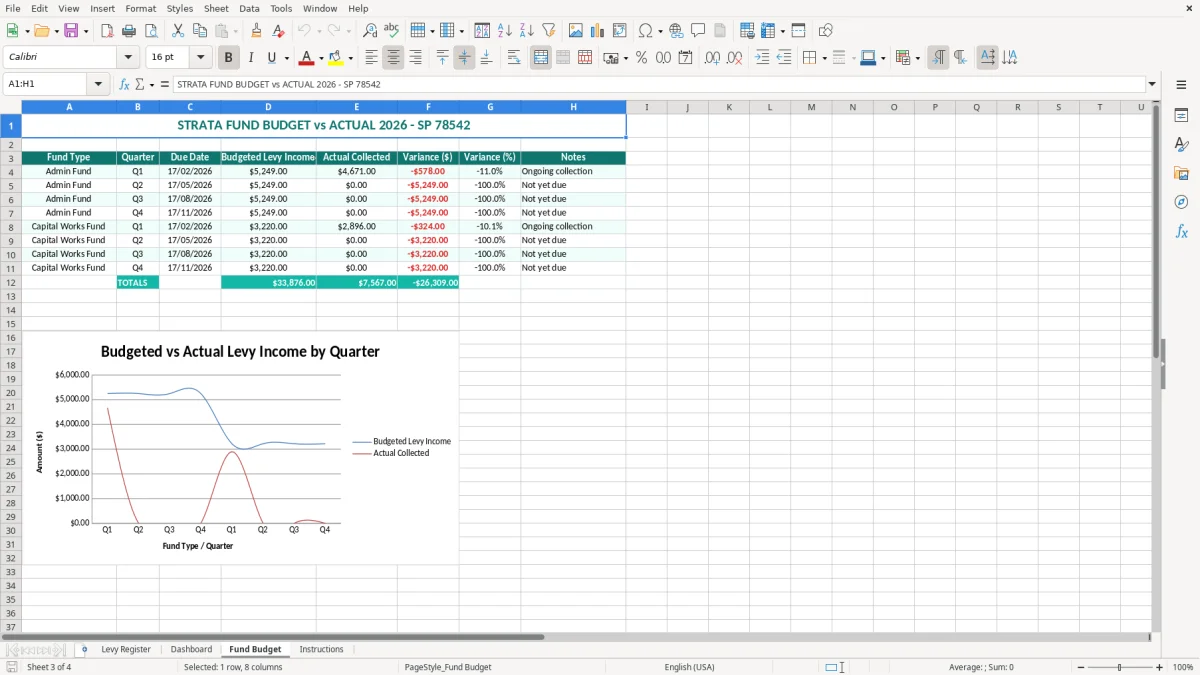Click the formula input line
This screenshot has width=1200, height=675.
(x=659, y=84)
